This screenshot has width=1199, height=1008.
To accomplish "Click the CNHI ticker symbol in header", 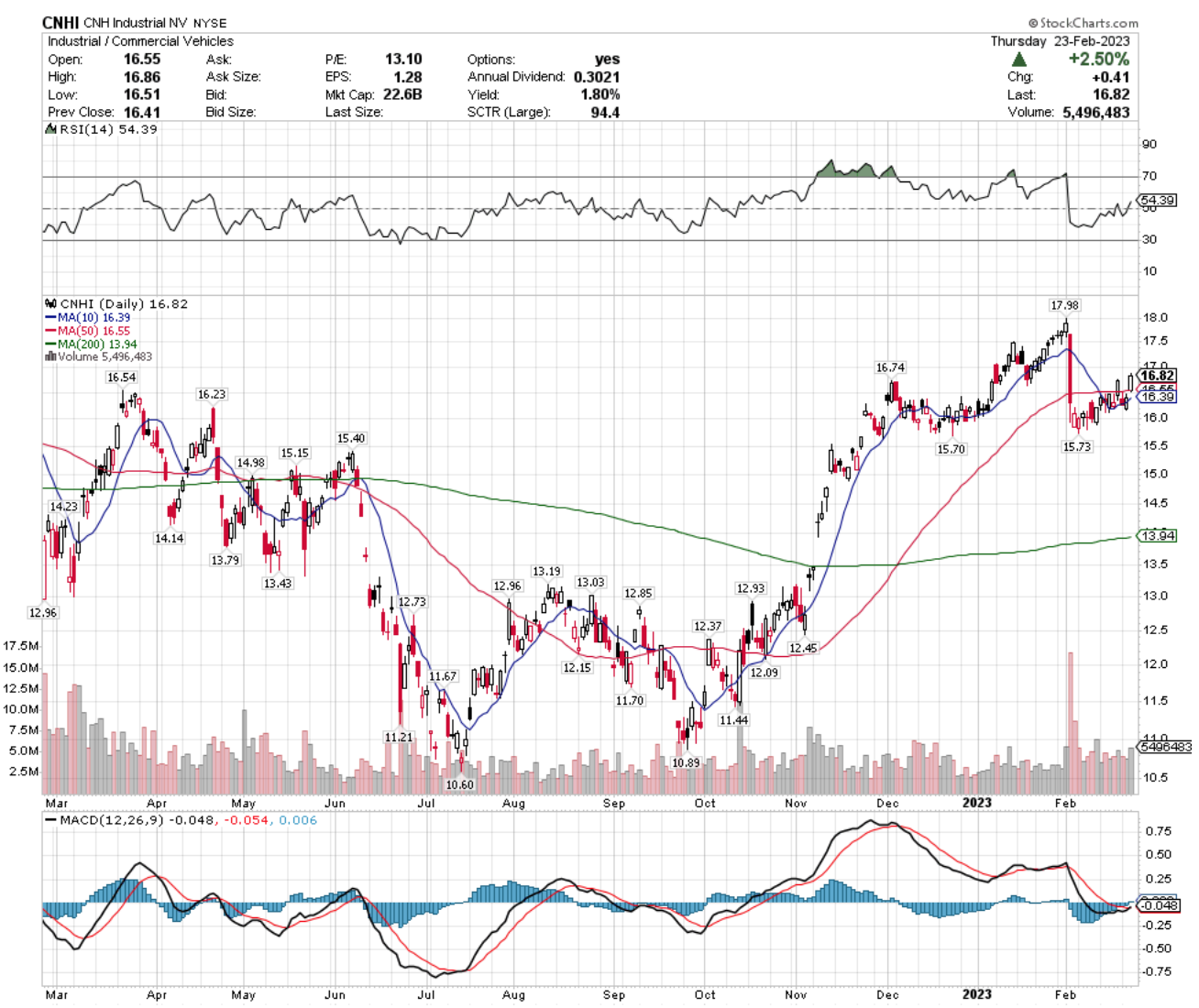I will [x=60, y=23].
